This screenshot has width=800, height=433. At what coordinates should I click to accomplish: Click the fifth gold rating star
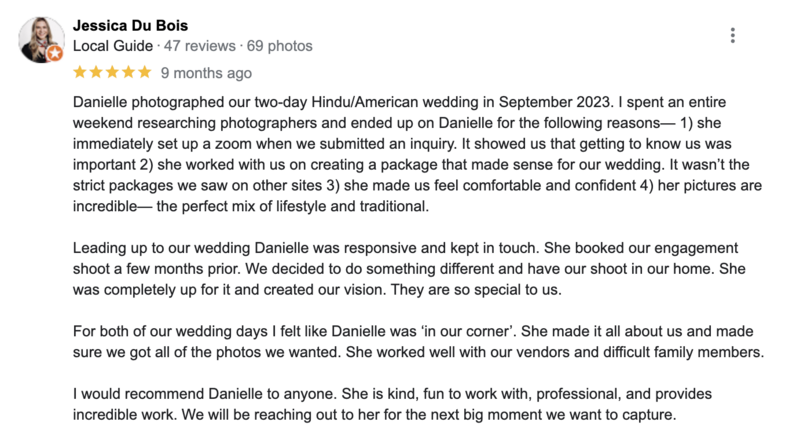click(145, 72)
